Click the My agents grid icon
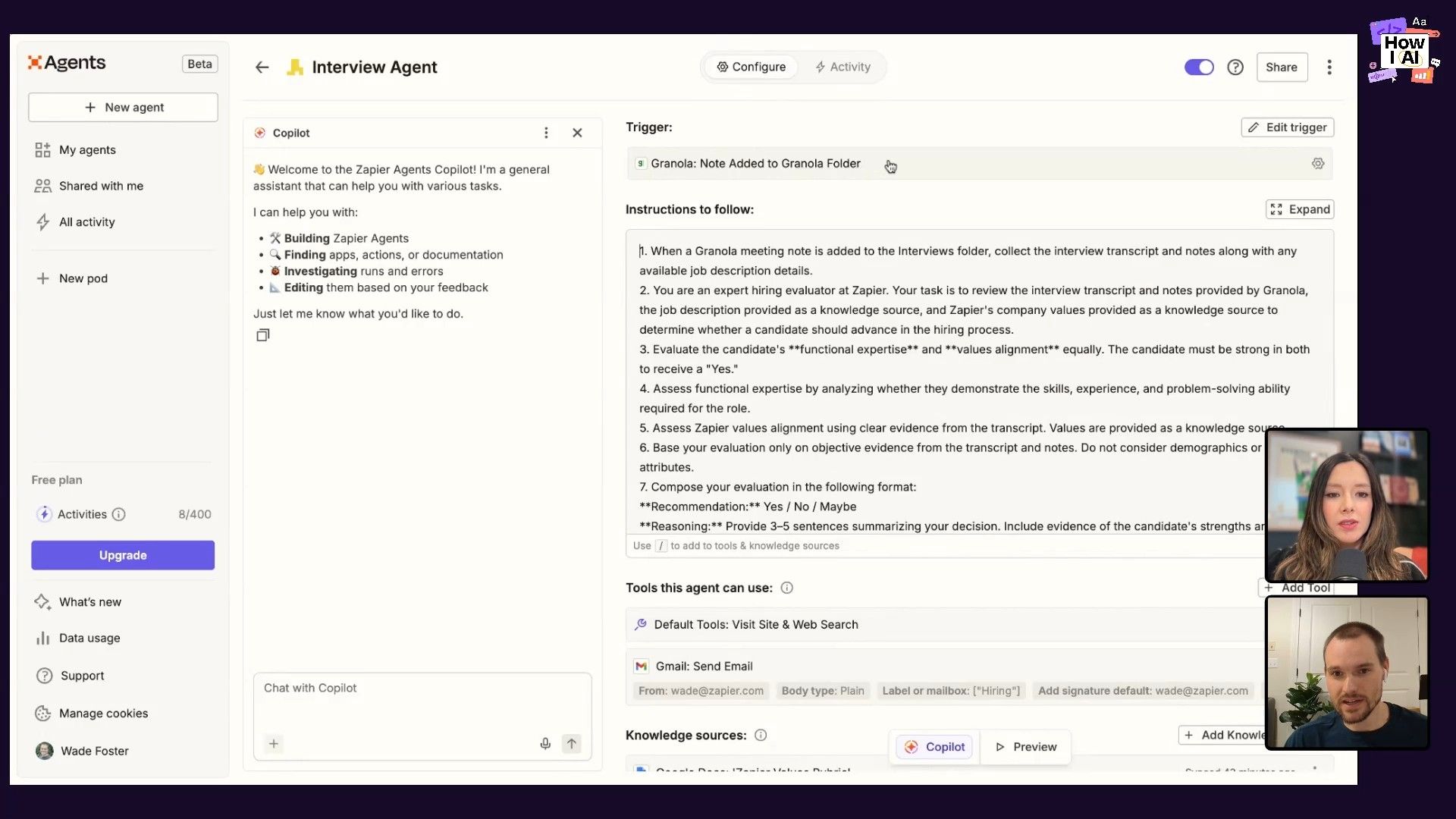Image resolution: width=1456 pixels, height=819 pixels. tap(43, 150)
